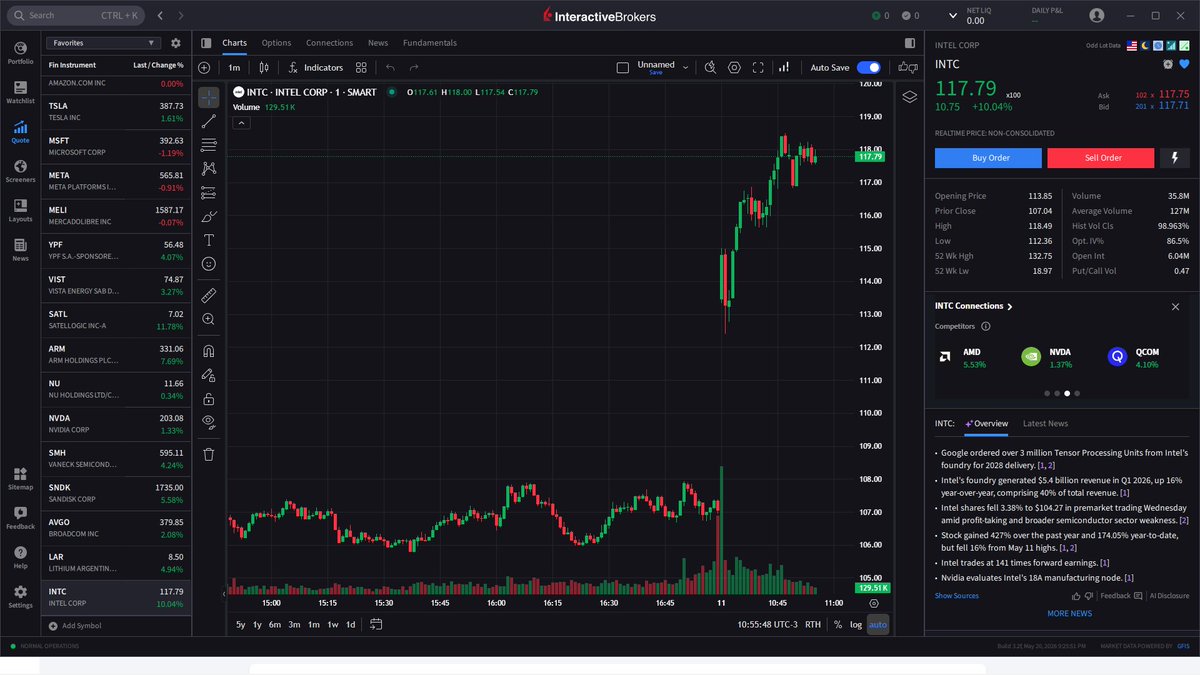Open the Fibonacci retracement tools
Screen dimensions: 1200x675
click(x=208, y=145)
